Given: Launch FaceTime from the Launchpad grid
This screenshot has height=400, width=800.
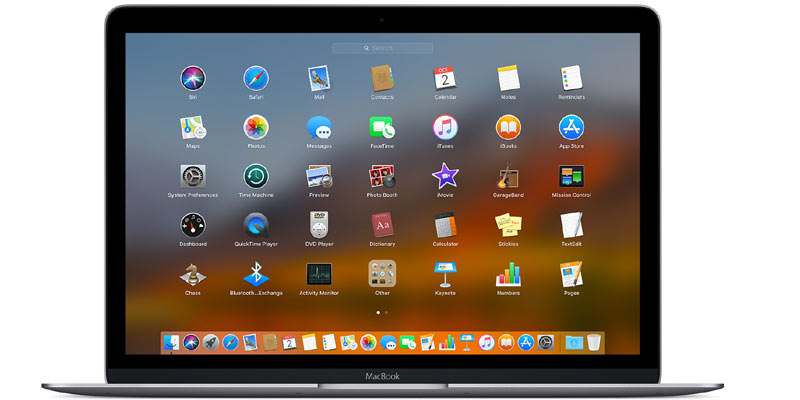Looking at the screenshot, I should 382,128.
